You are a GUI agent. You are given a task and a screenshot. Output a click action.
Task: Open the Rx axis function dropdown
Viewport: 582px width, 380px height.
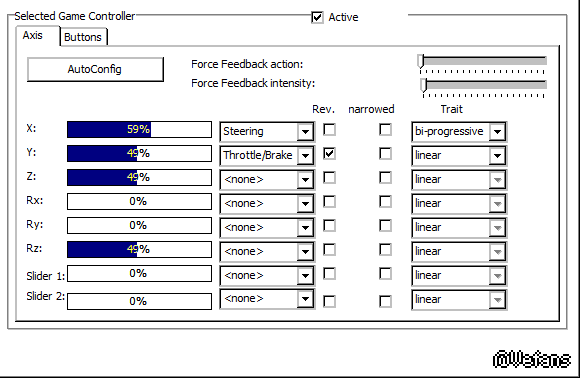coord(267,203)
